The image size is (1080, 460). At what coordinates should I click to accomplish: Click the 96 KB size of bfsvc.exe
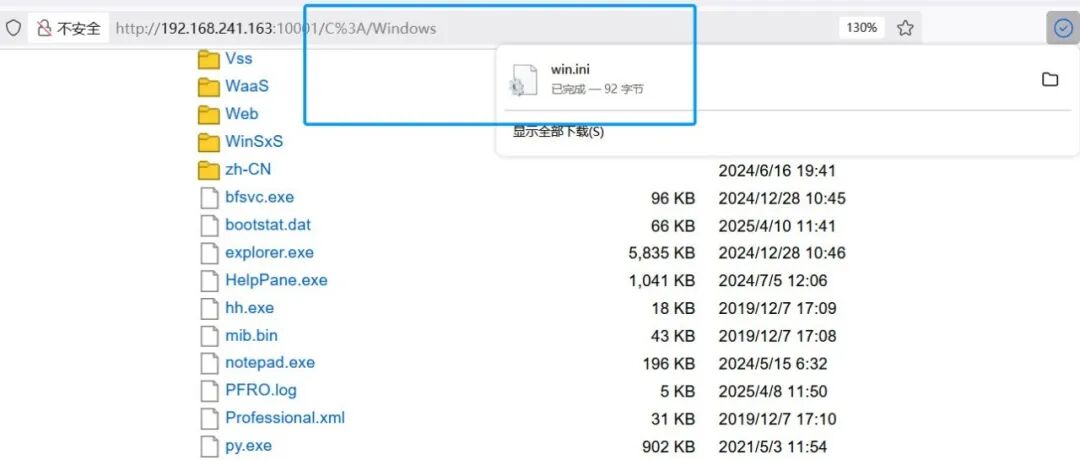point(673,198)
